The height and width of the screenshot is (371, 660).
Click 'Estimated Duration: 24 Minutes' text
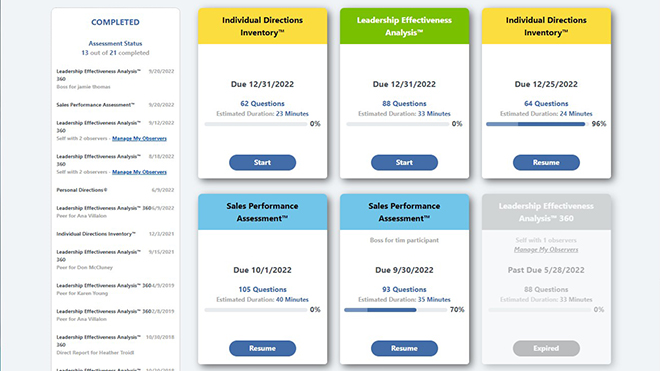(x=546, y=114)
